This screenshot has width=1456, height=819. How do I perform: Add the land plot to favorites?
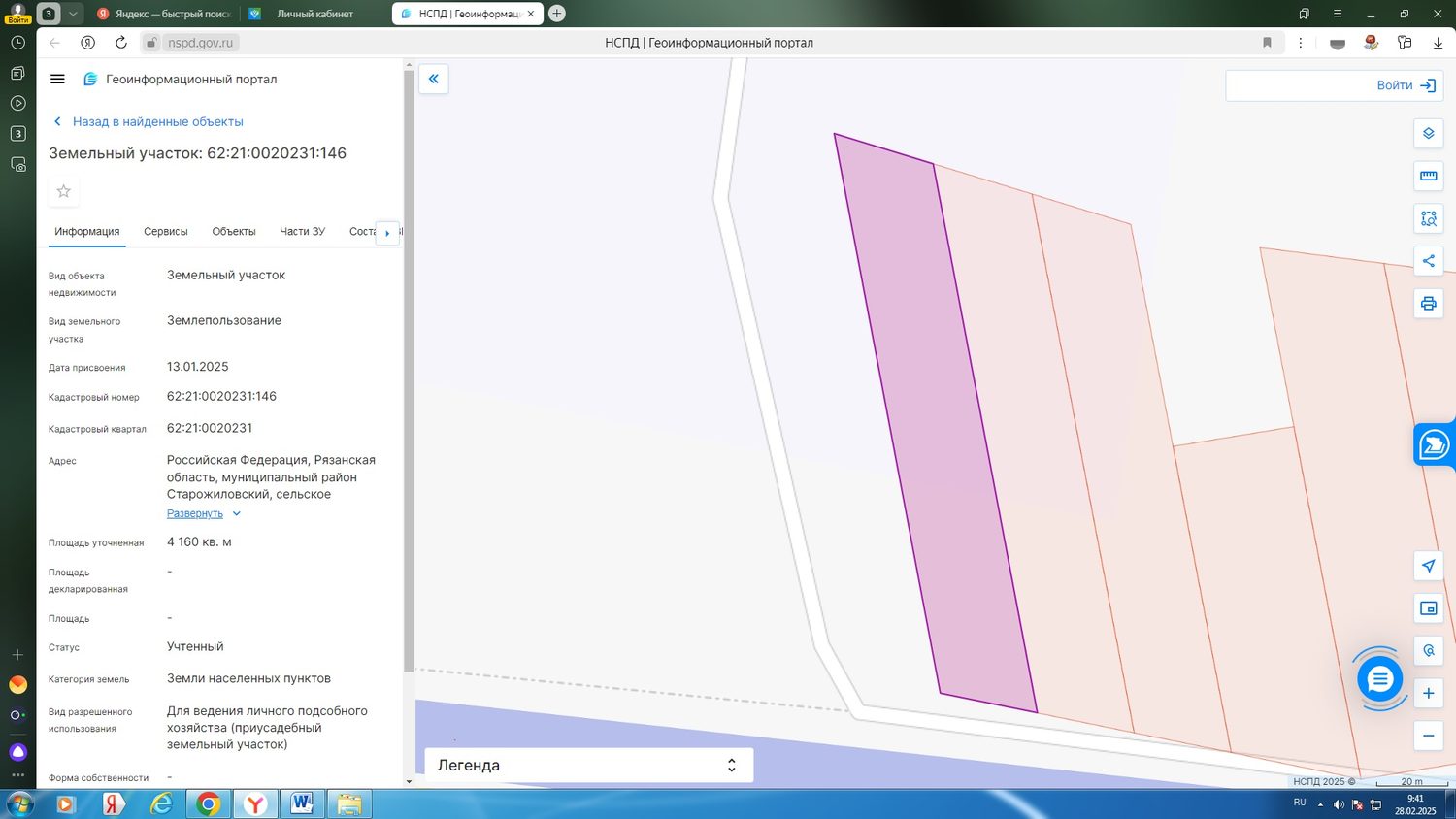pyautogui.click(x=64, y=191)
